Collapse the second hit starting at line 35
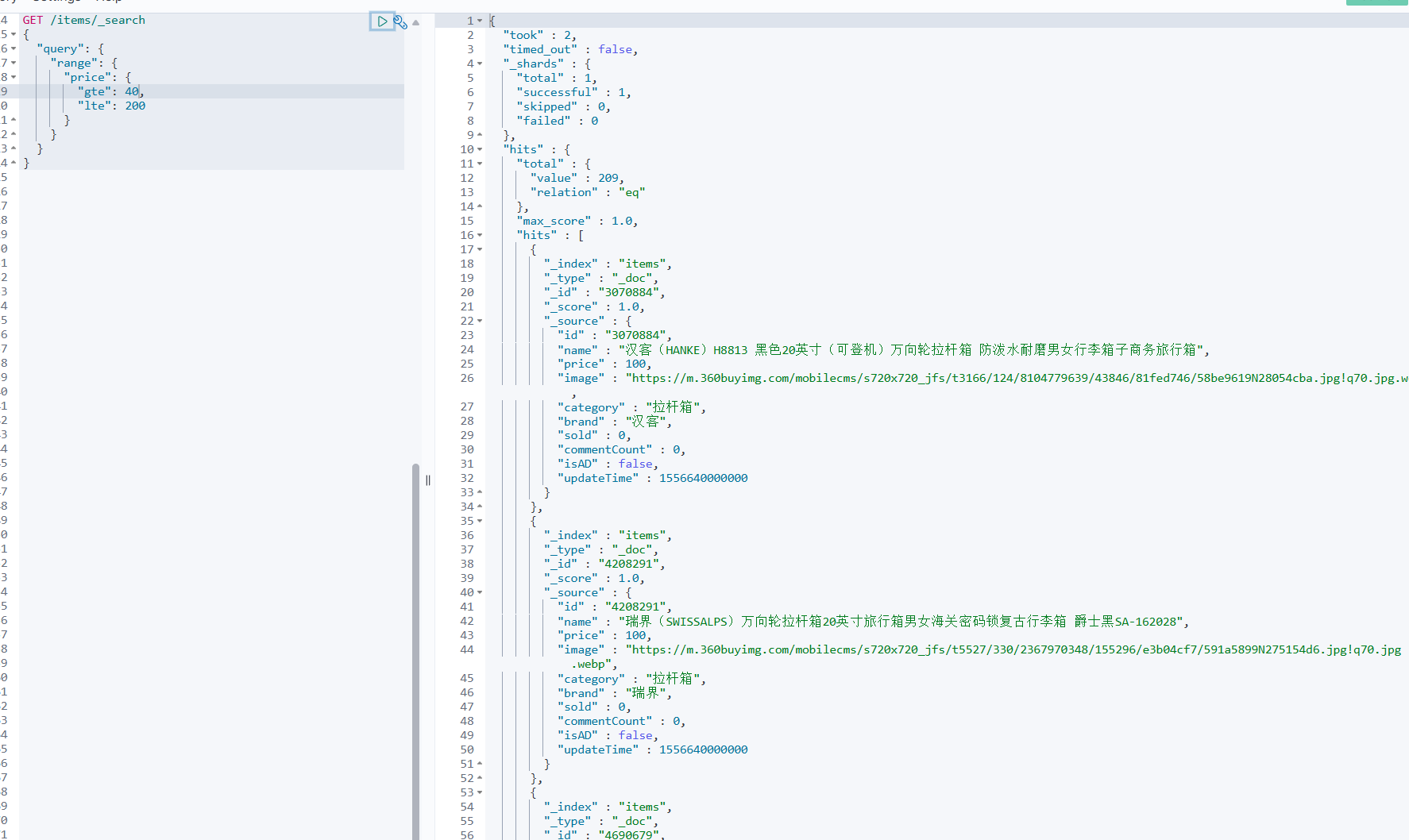 479,521
